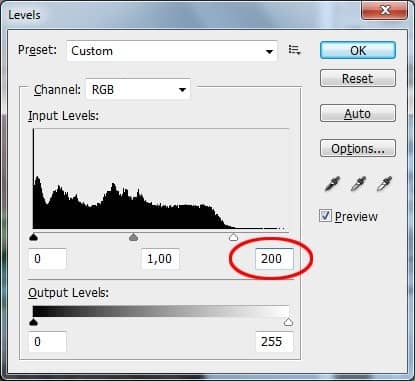Viewport: 415px width, 381px height.
Task: Toggle the Preview checkbox
Action: (x=325, y=216)
